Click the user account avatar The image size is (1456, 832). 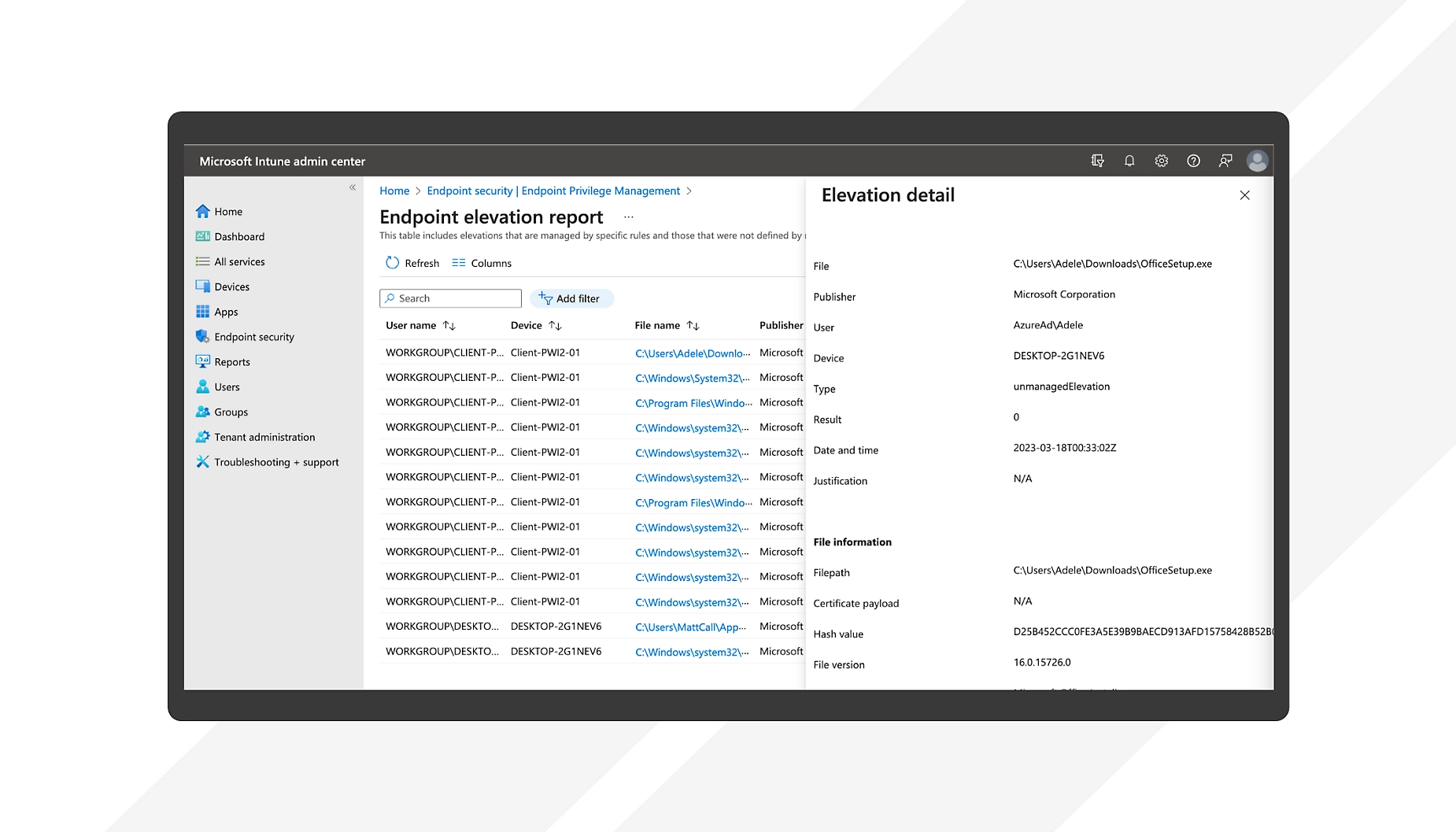pos(1257,161)
